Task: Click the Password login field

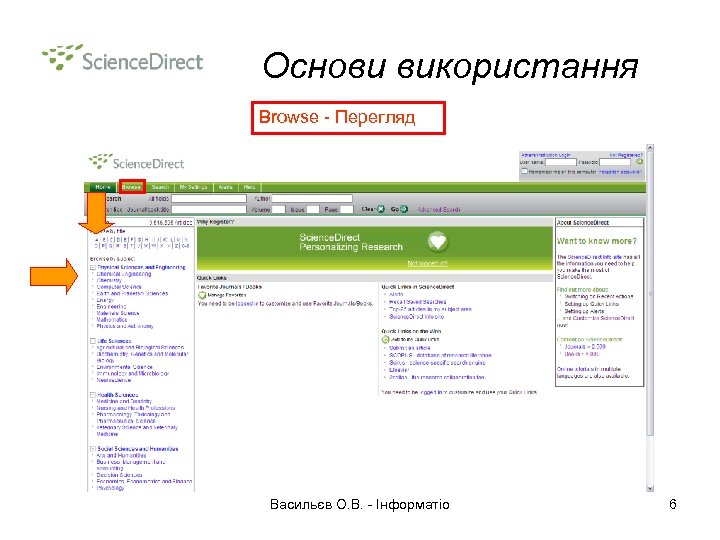Action: (x=615, y=162)
